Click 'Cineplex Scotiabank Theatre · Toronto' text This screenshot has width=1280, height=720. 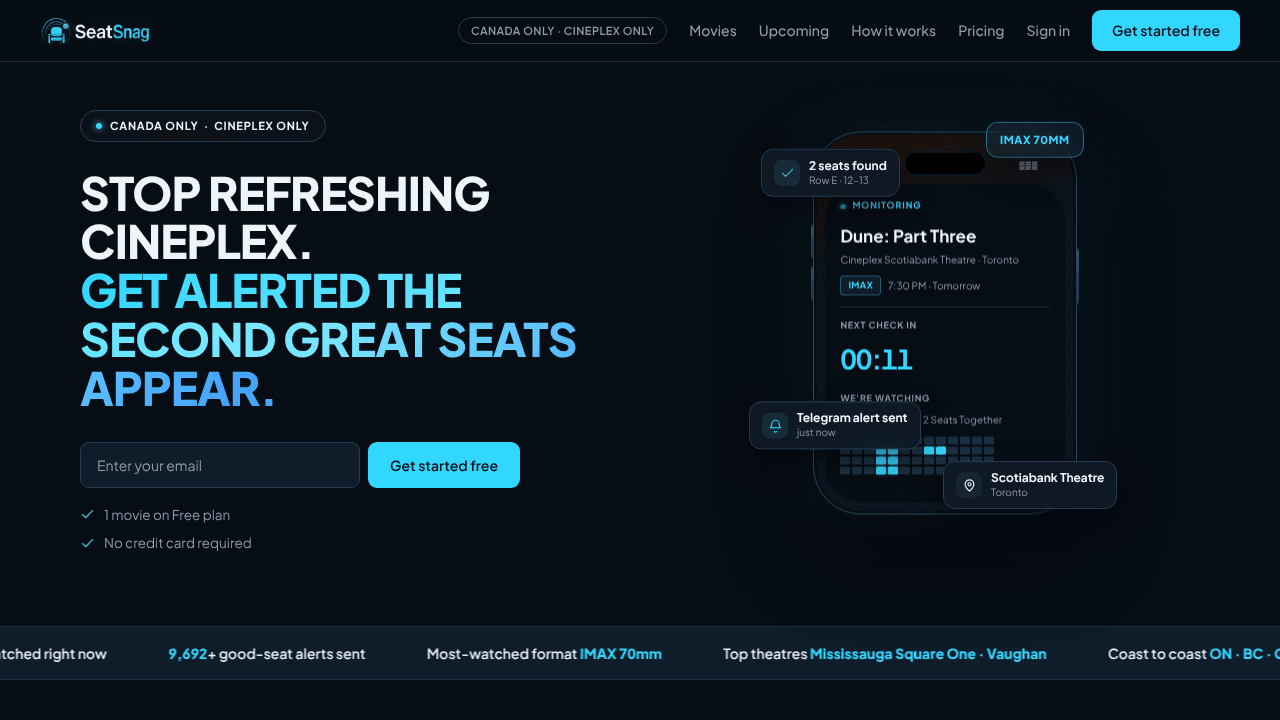click(x=930, y=260)
